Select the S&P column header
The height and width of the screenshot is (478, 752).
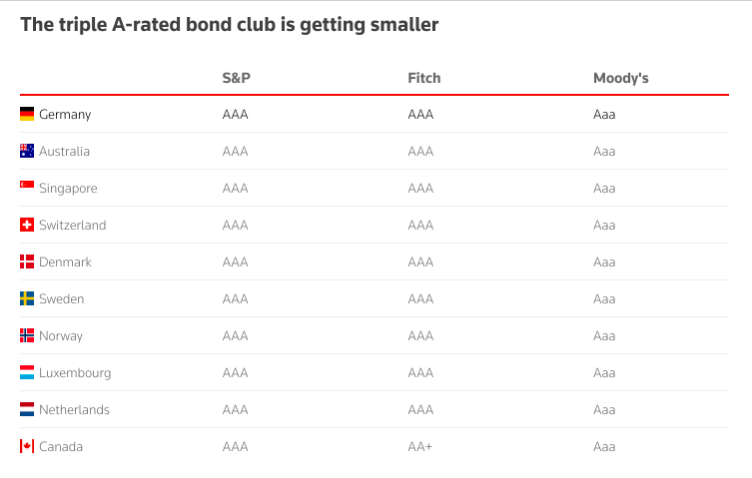pos(236,78)
